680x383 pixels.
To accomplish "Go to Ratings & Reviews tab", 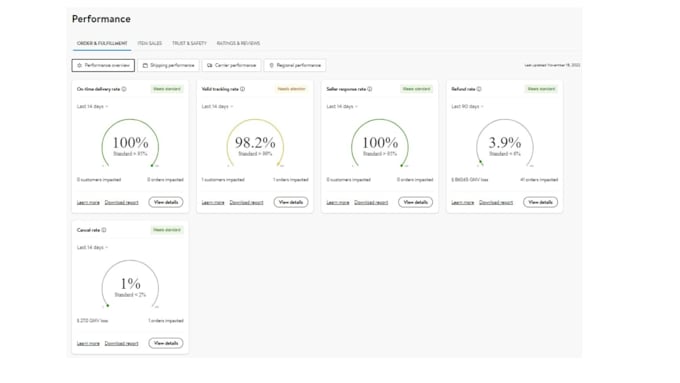I will (238, 43).
